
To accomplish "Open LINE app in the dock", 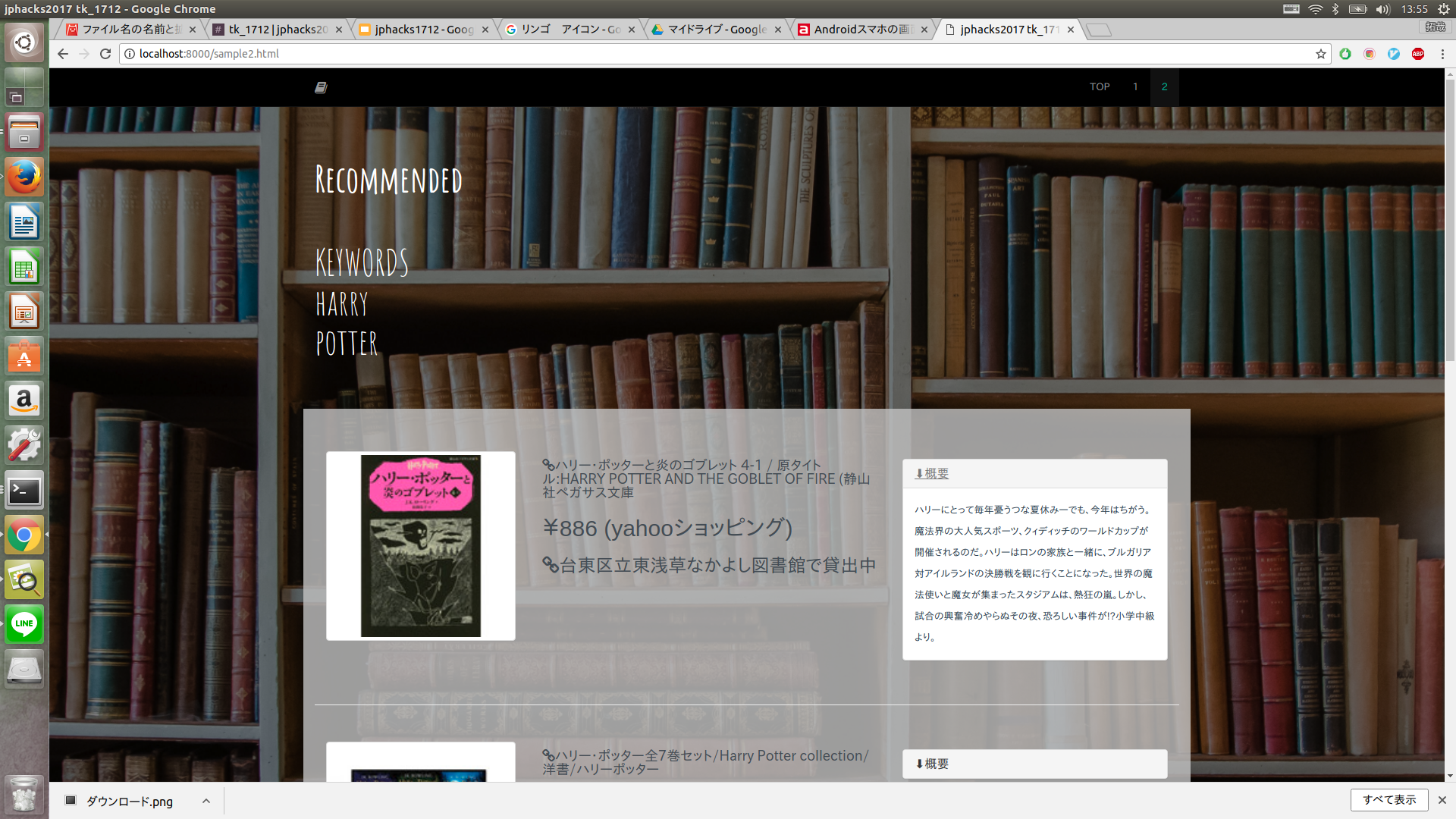I will 24,624.
